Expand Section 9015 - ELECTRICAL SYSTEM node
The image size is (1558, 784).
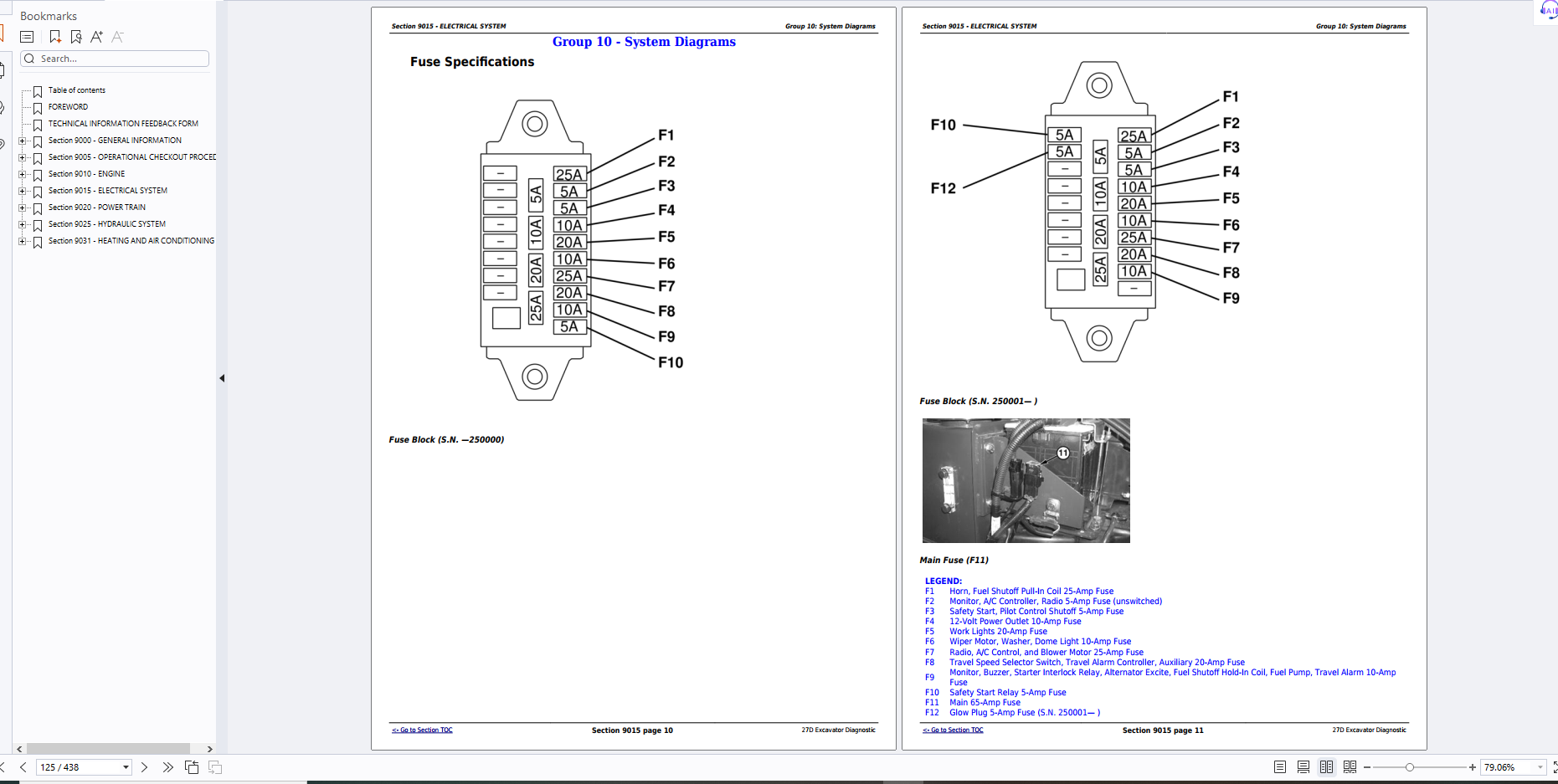pos(23,191)
